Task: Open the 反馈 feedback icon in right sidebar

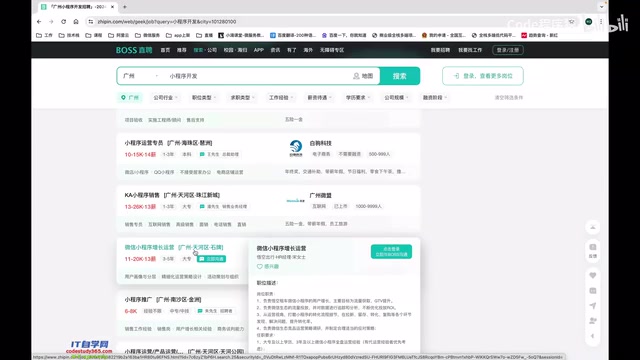Action: [593, 251]
